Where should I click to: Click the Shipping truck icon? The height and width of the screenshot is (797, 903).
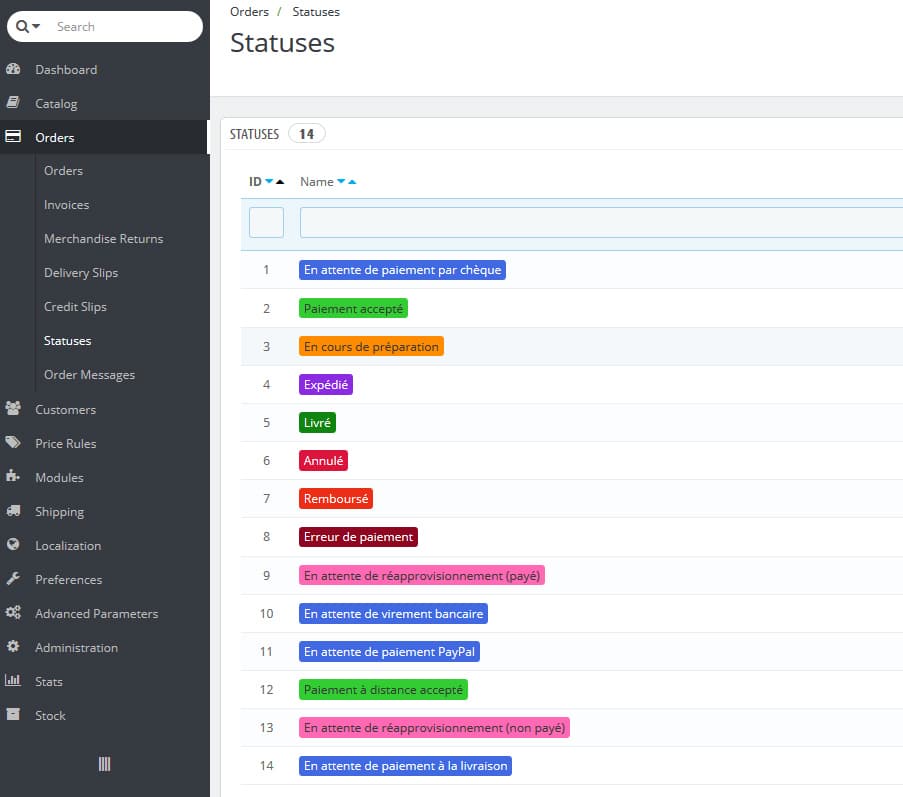click(x=13, y=512)
